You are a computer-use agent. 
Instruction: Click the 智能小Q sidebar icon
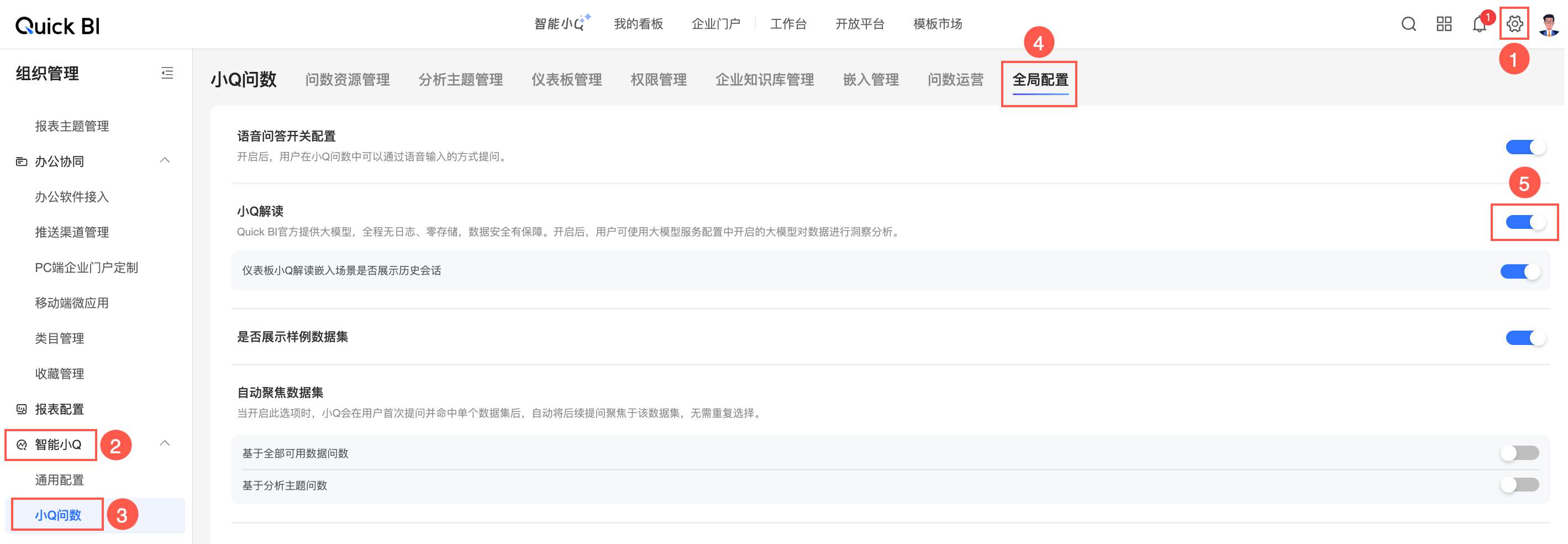tap(22, 445)
